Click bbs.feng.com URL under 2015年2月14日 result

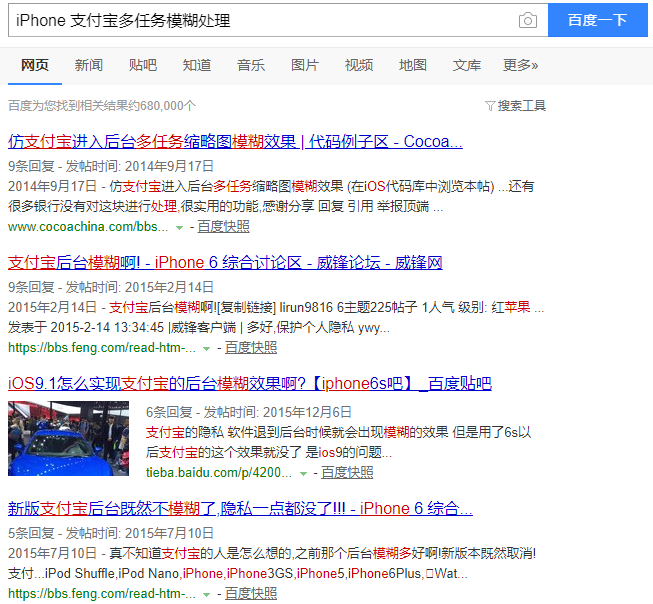click(x=102, y=347)
